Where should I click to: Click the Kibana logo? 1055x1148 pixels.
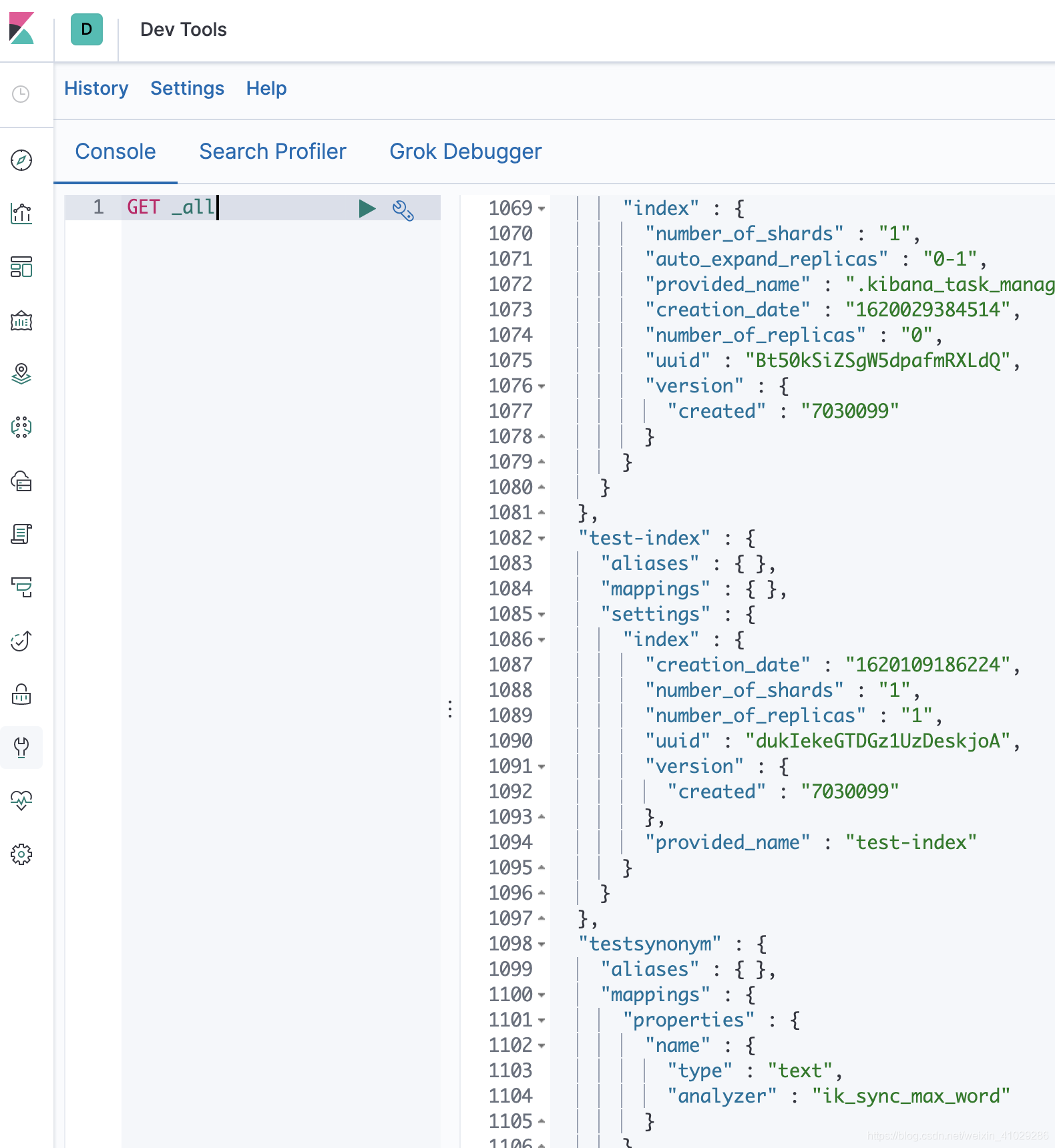pos(21,29)
